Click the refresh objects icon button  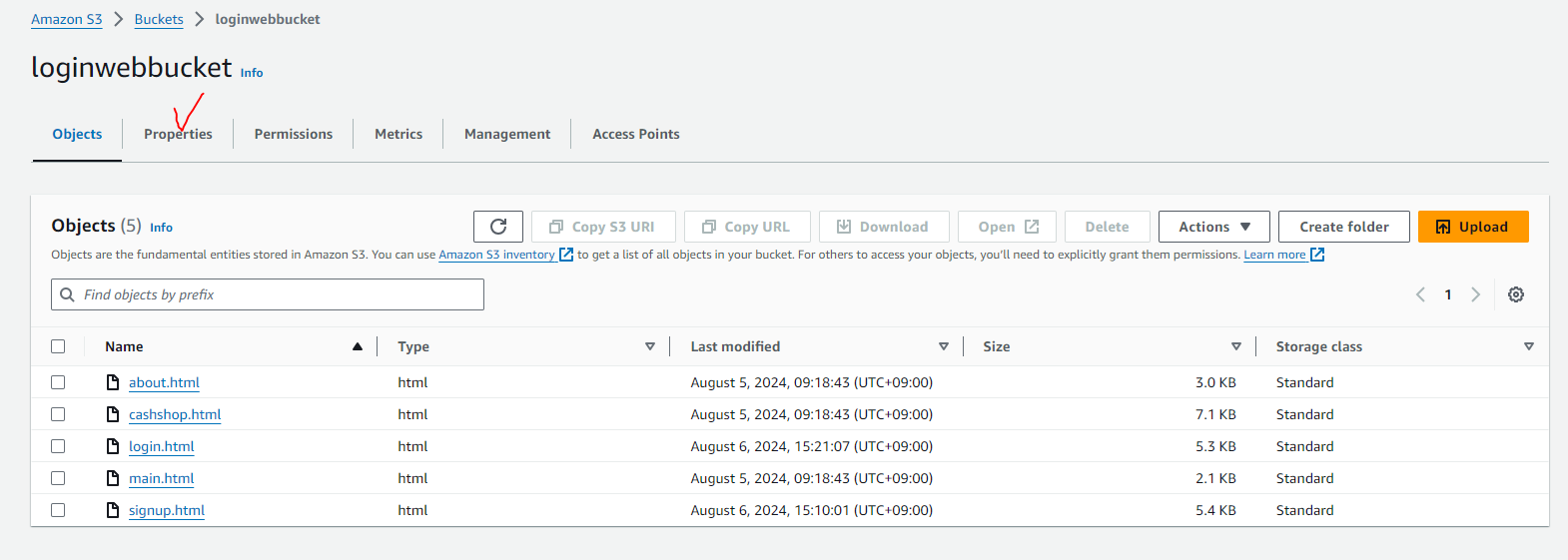(498, 227)
